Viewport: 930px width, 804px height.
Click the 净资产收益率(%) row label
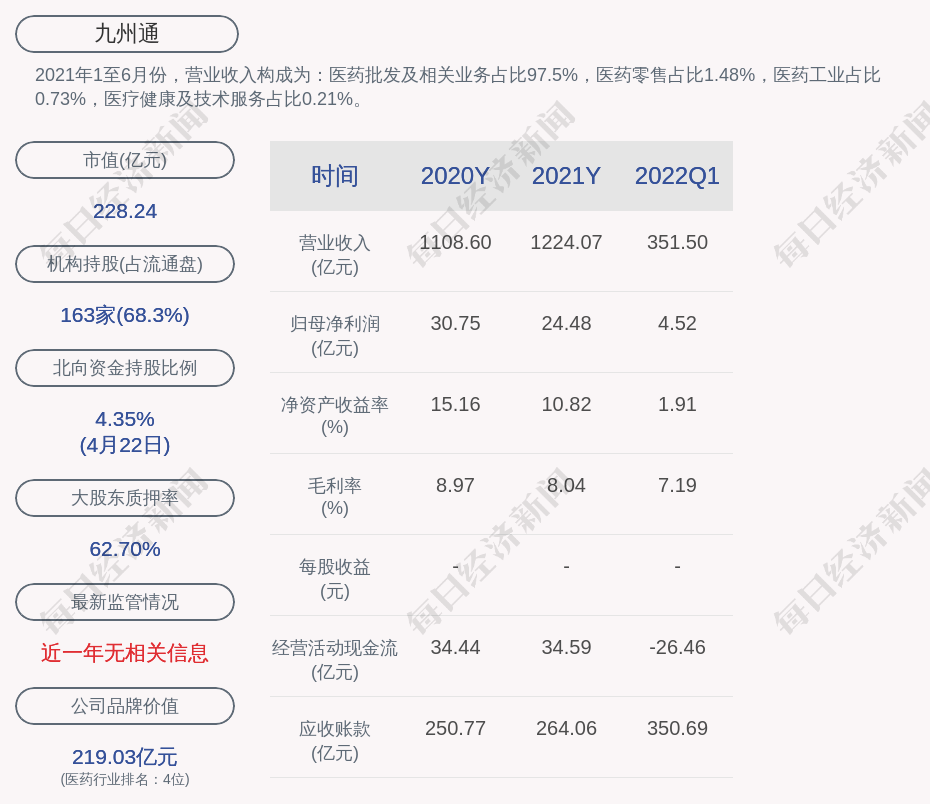click(x=335, y=416)
